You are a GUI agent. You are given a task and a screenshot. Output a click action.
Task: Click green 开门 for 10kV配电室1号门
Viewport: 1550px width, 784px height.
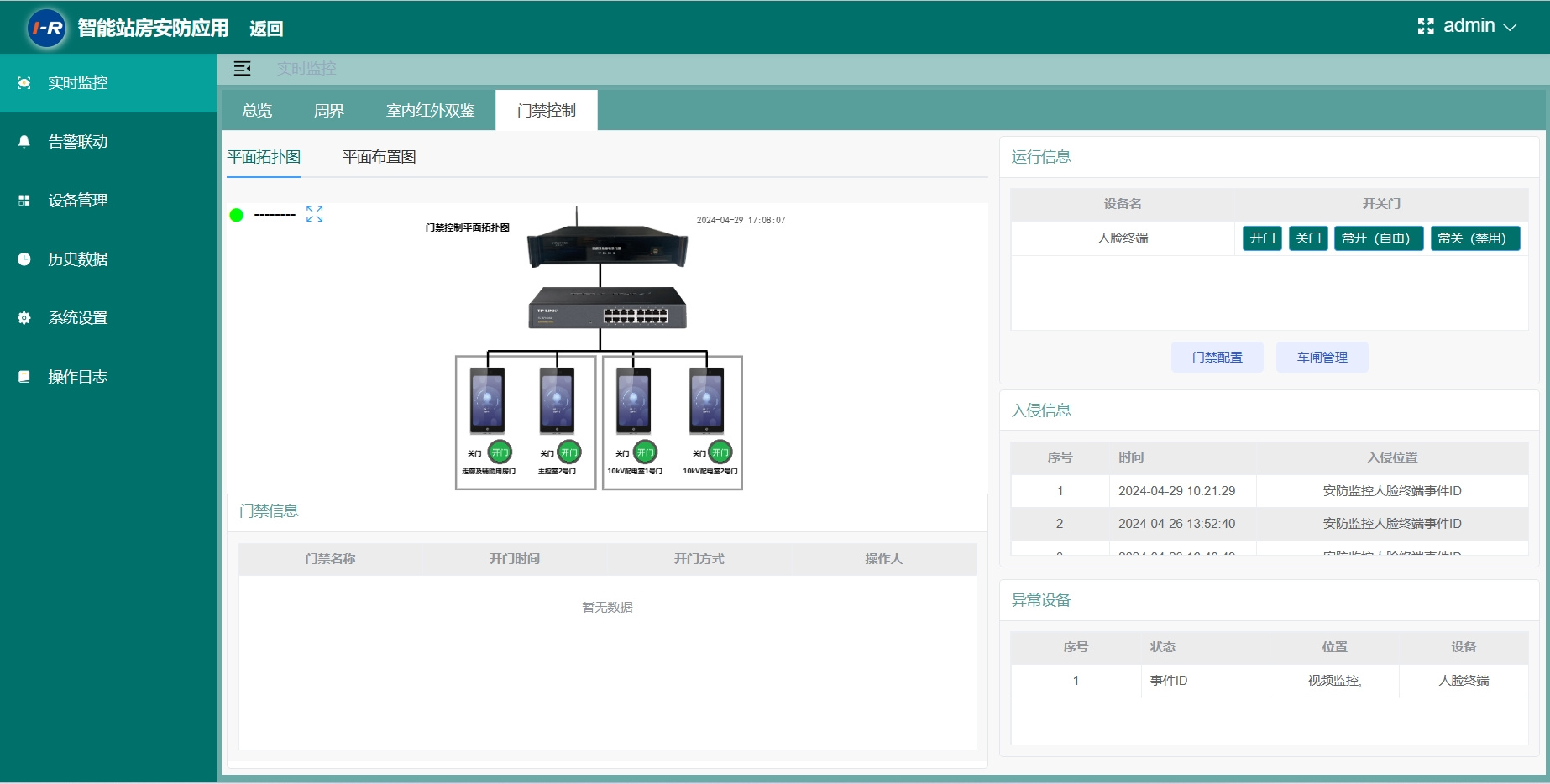(645, 452)
